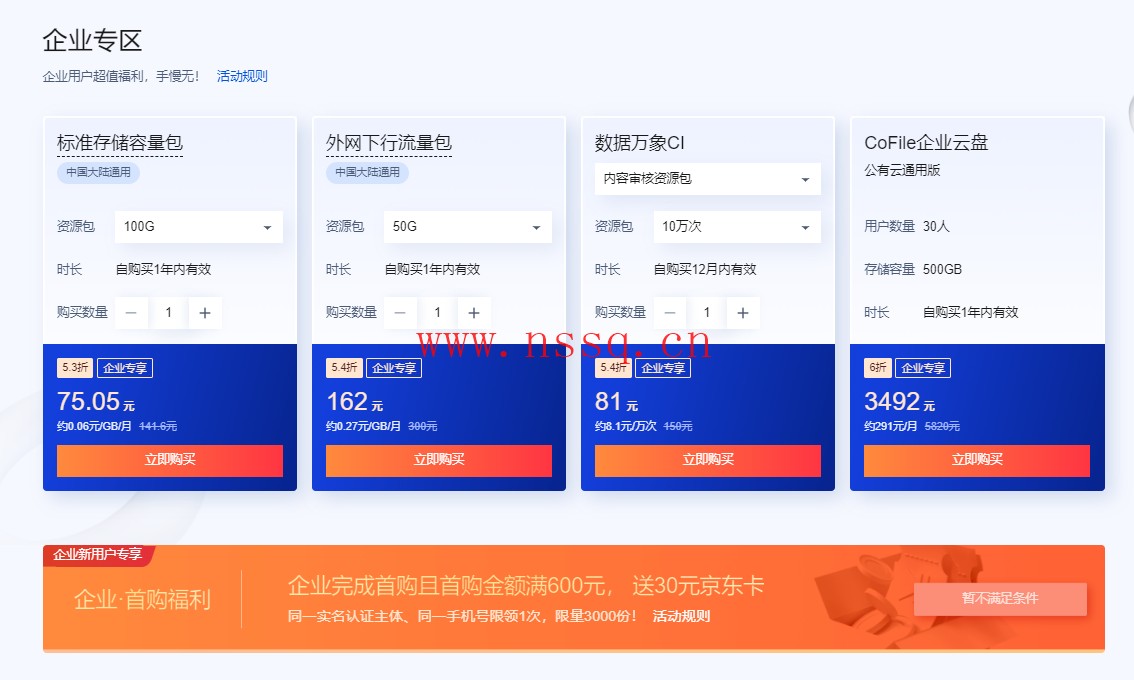1134x680 pixels.
Task: Click 中国大陆通用 tag on 标准存储容量包
Action: tap(98, 172)
